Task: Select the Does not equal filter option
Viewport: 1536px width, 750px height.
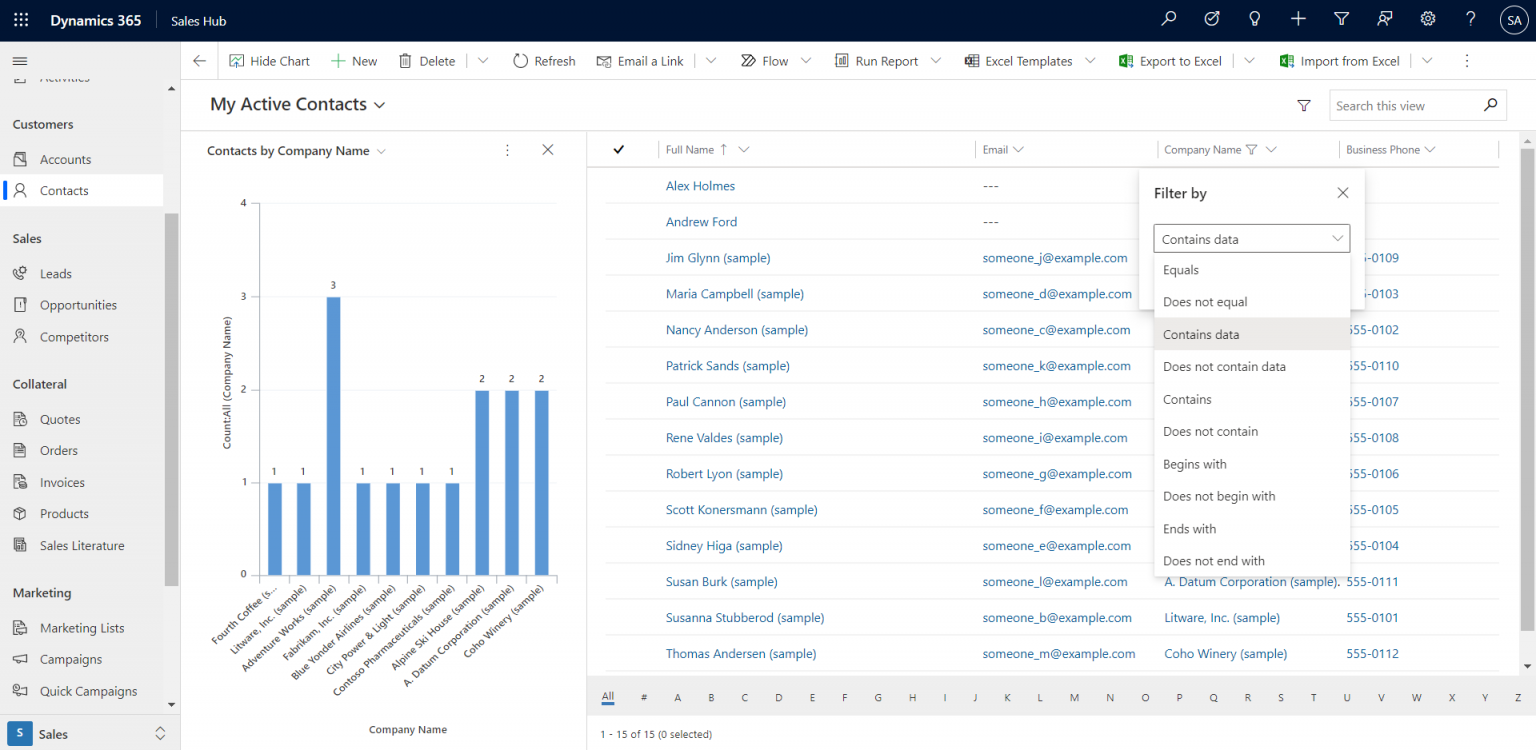Action: tap(1252, 302)
